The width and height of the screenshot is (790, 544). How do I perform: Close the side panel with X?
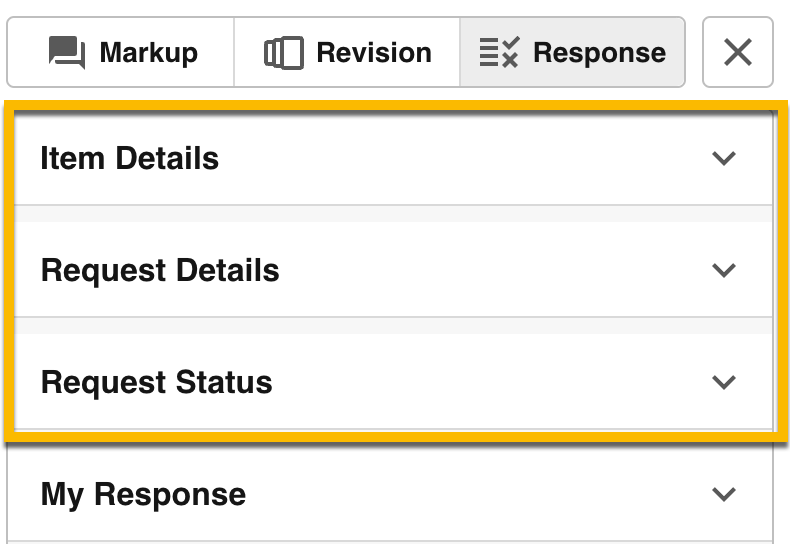coord(738,52)
